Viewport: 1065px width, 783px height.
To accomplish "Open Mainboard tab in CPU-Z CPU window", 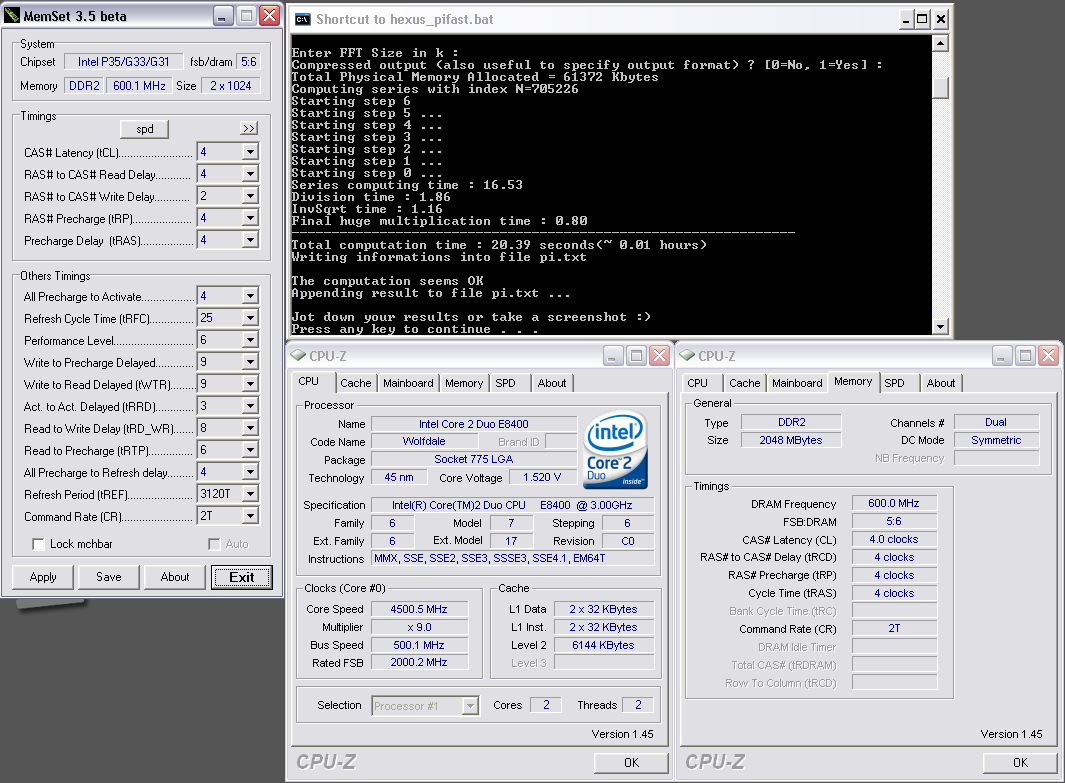I will (408, 383).
